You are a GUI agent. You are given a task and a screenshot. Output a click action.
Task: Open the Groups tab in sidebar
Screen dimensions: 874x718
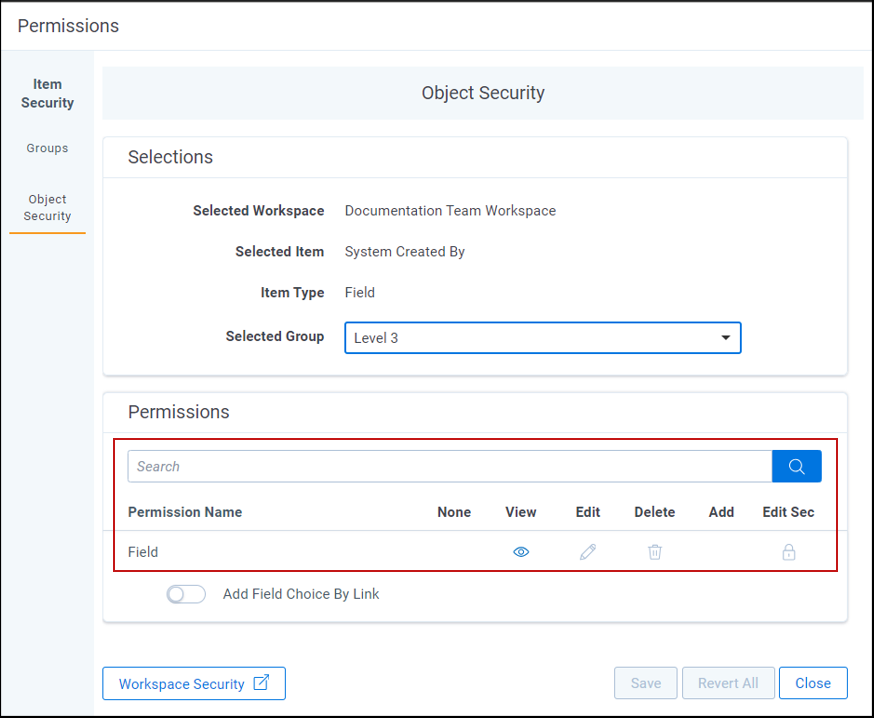[x=47, y=148]
